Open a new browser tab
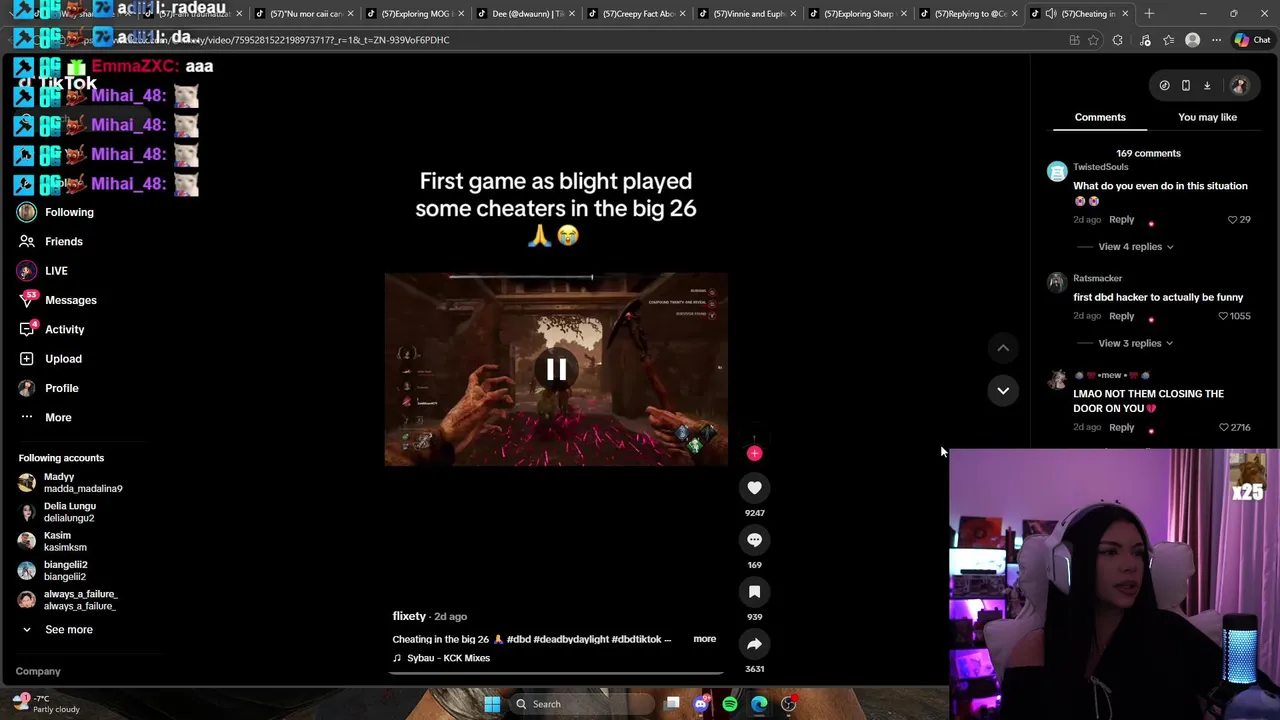Screen dimensions: 1280x720 coord(1149,14)
